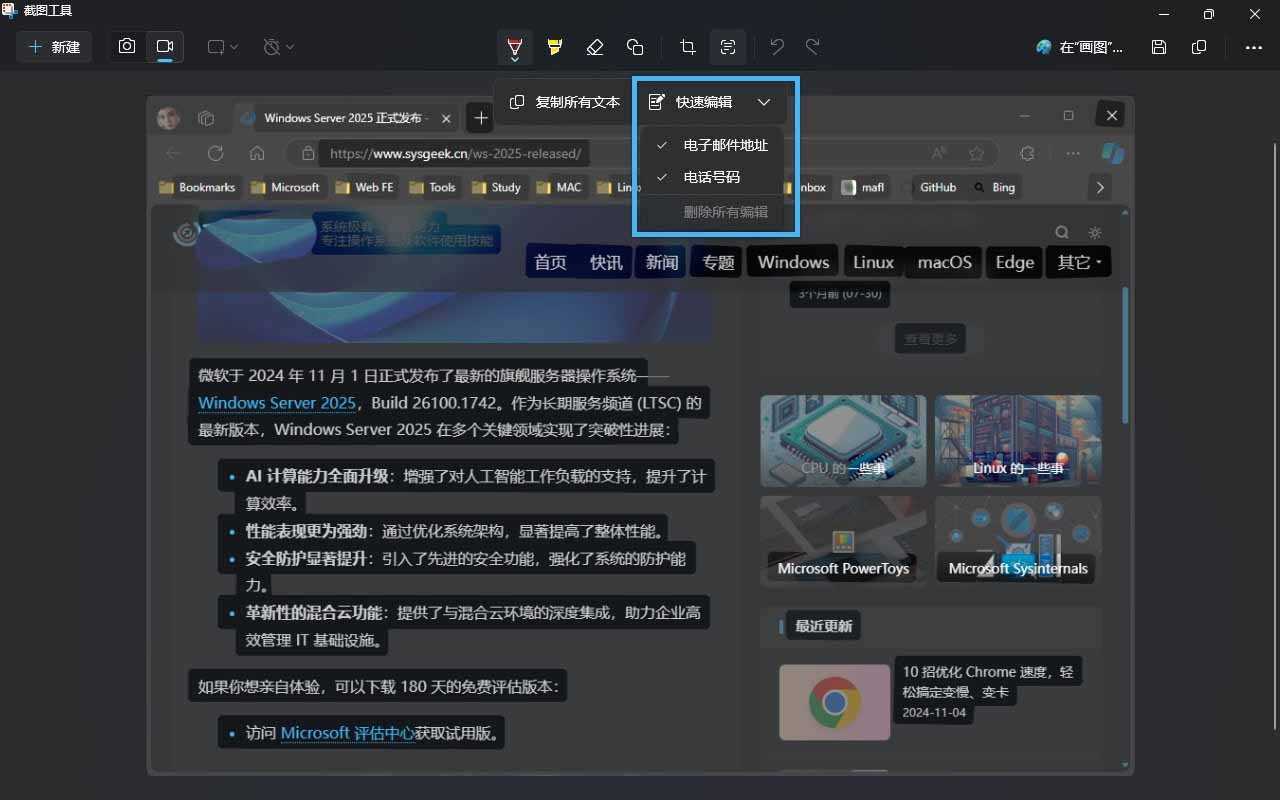Switch to screen recording mode

(x=165, y=46)
